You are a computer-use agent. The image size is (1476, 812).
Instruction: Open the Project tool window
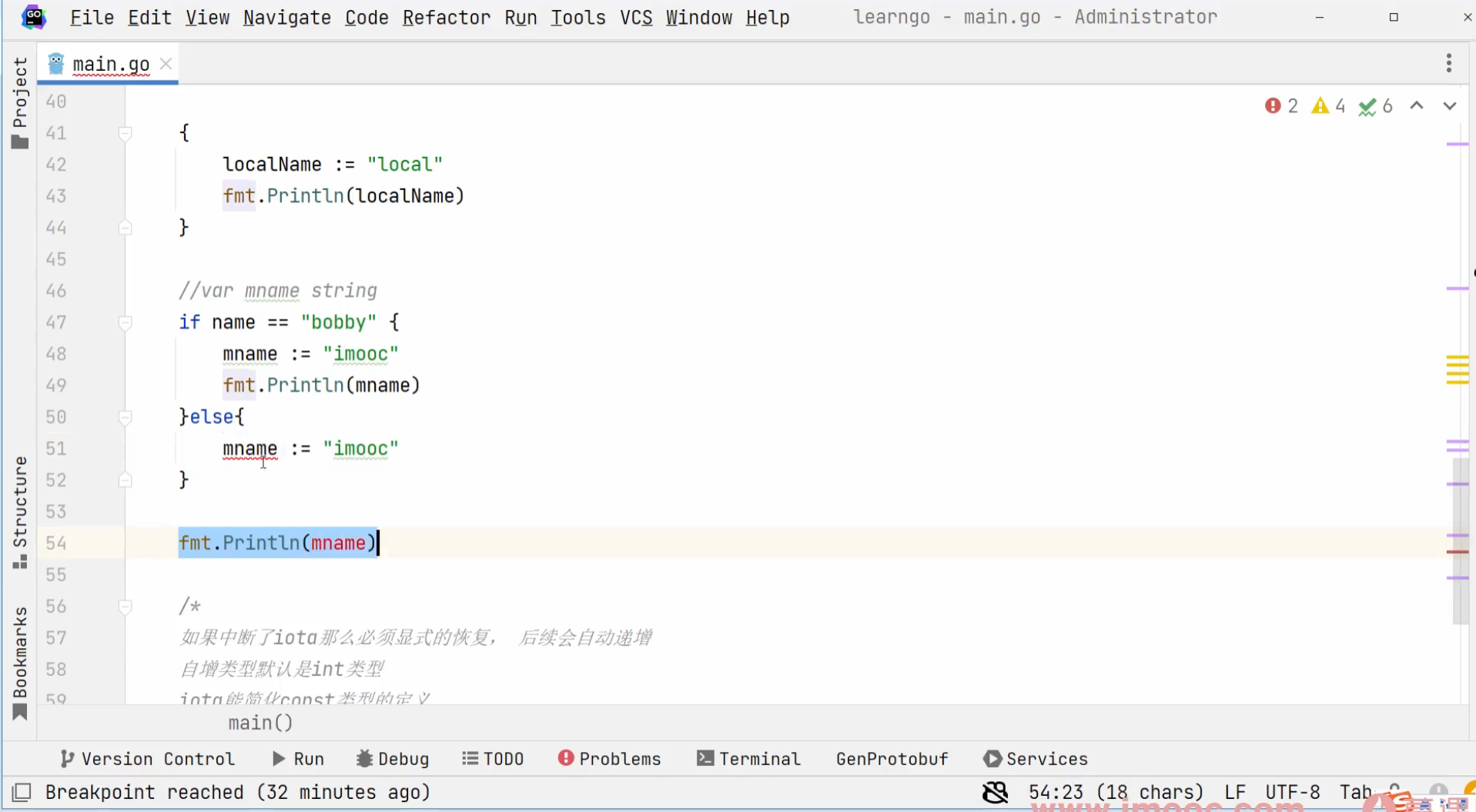20,102
